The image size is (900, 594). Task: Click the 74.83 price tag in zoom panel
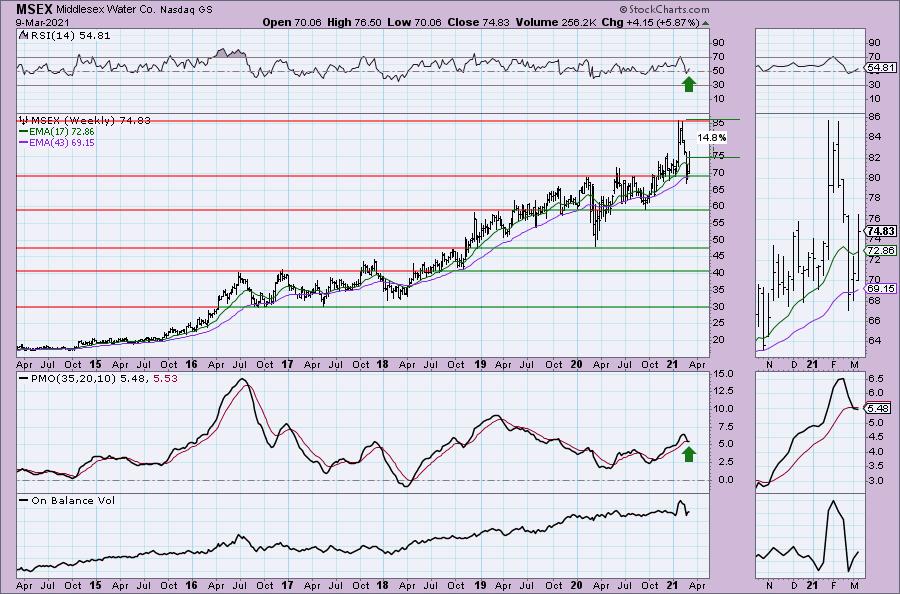click(881, 231)
